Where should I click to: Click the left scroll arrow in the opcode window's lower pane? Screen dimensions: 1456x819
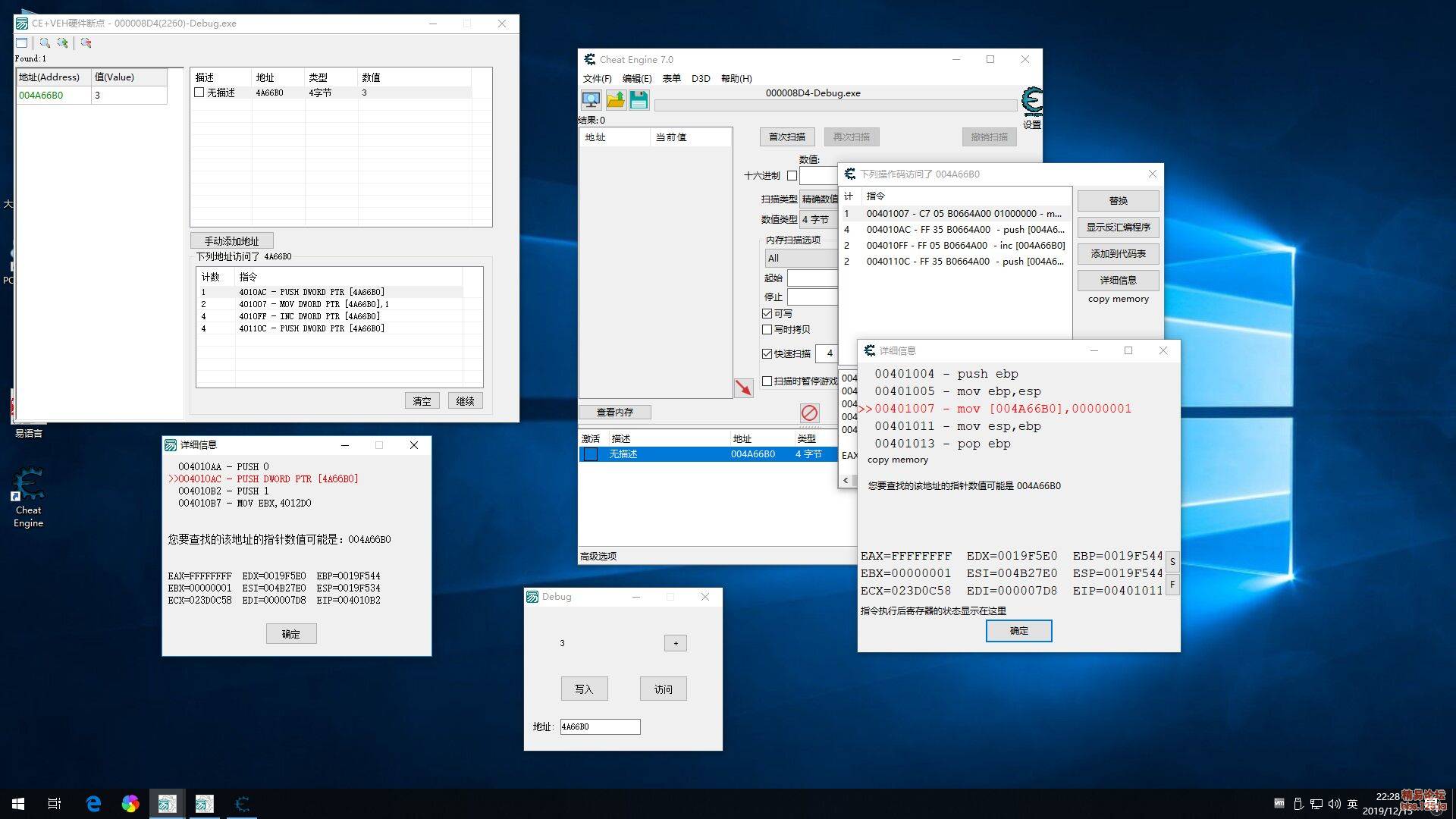point(846,481)
